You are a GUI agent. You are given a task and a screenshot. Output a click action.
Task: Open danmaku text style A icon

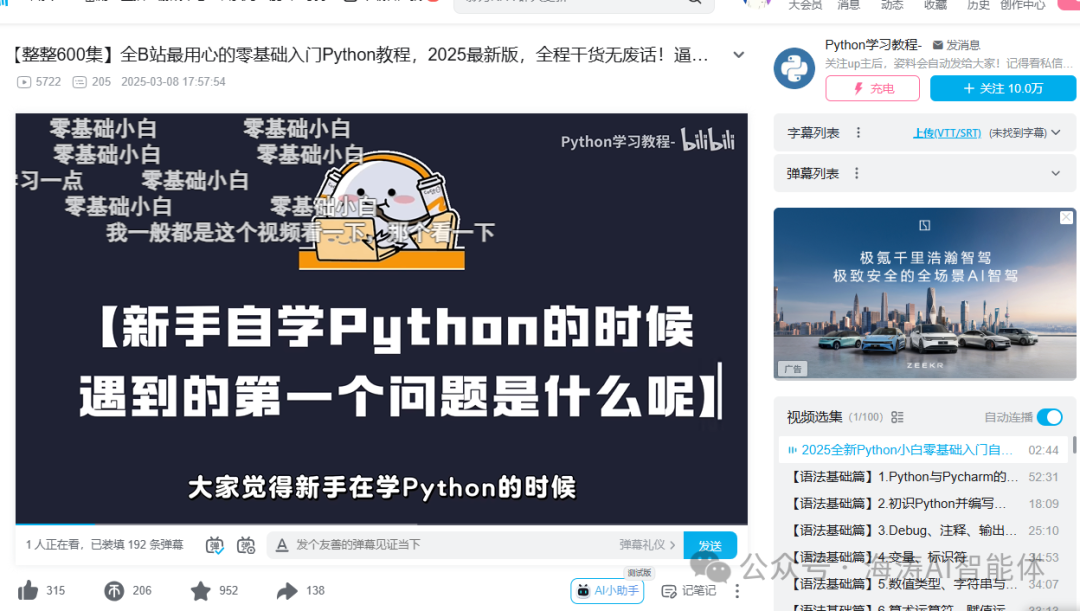click(x=282, y=545)
